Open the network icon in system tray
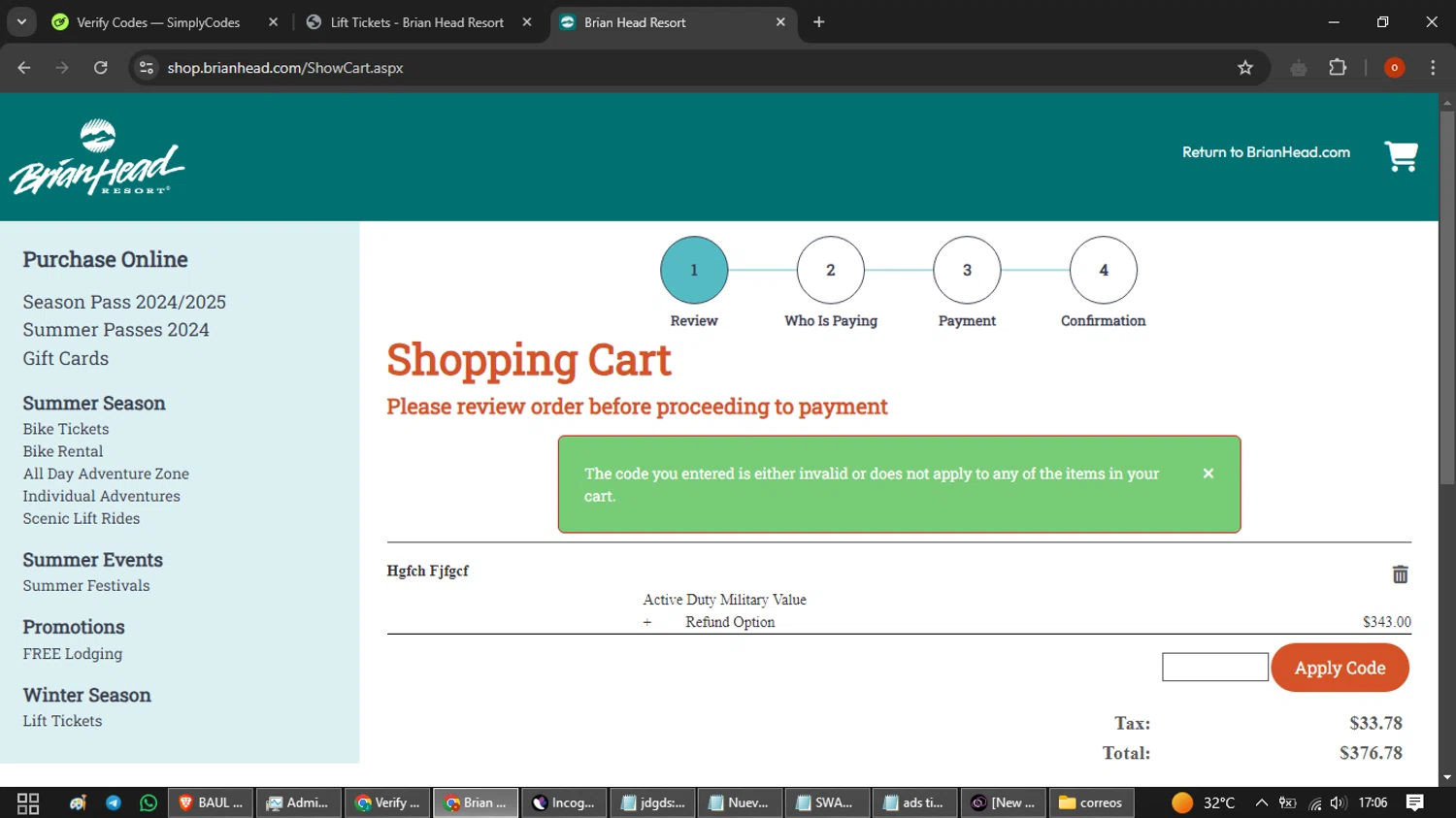Viewport: 1456px width, 818px height. coord(1314,802)
